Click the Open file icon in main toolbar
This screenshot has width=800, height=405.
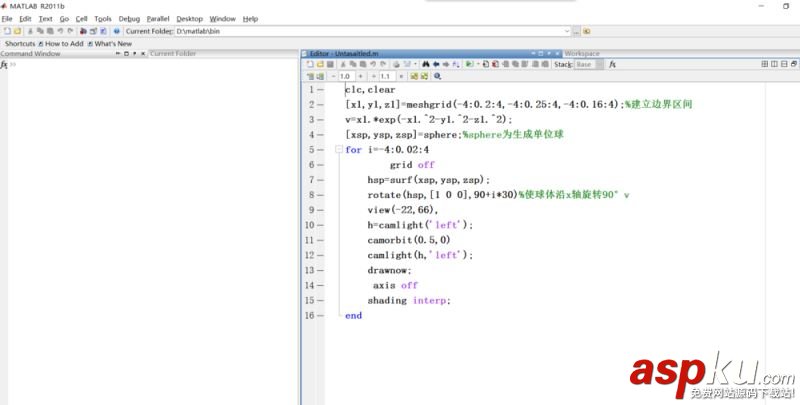(x=17, y=31)
